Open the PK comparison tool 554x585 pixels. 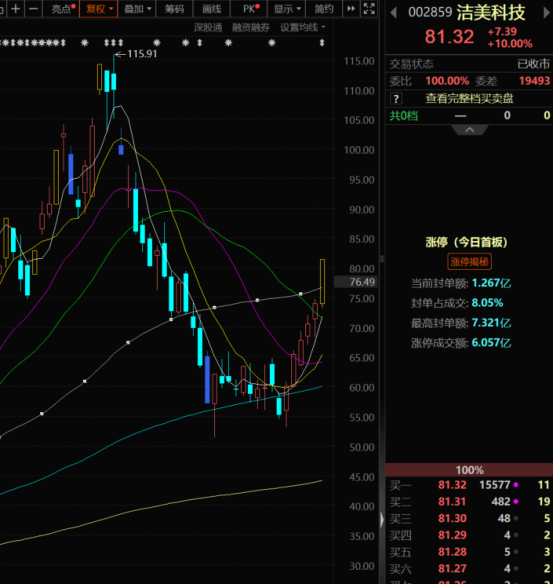(x=250, y=9)
